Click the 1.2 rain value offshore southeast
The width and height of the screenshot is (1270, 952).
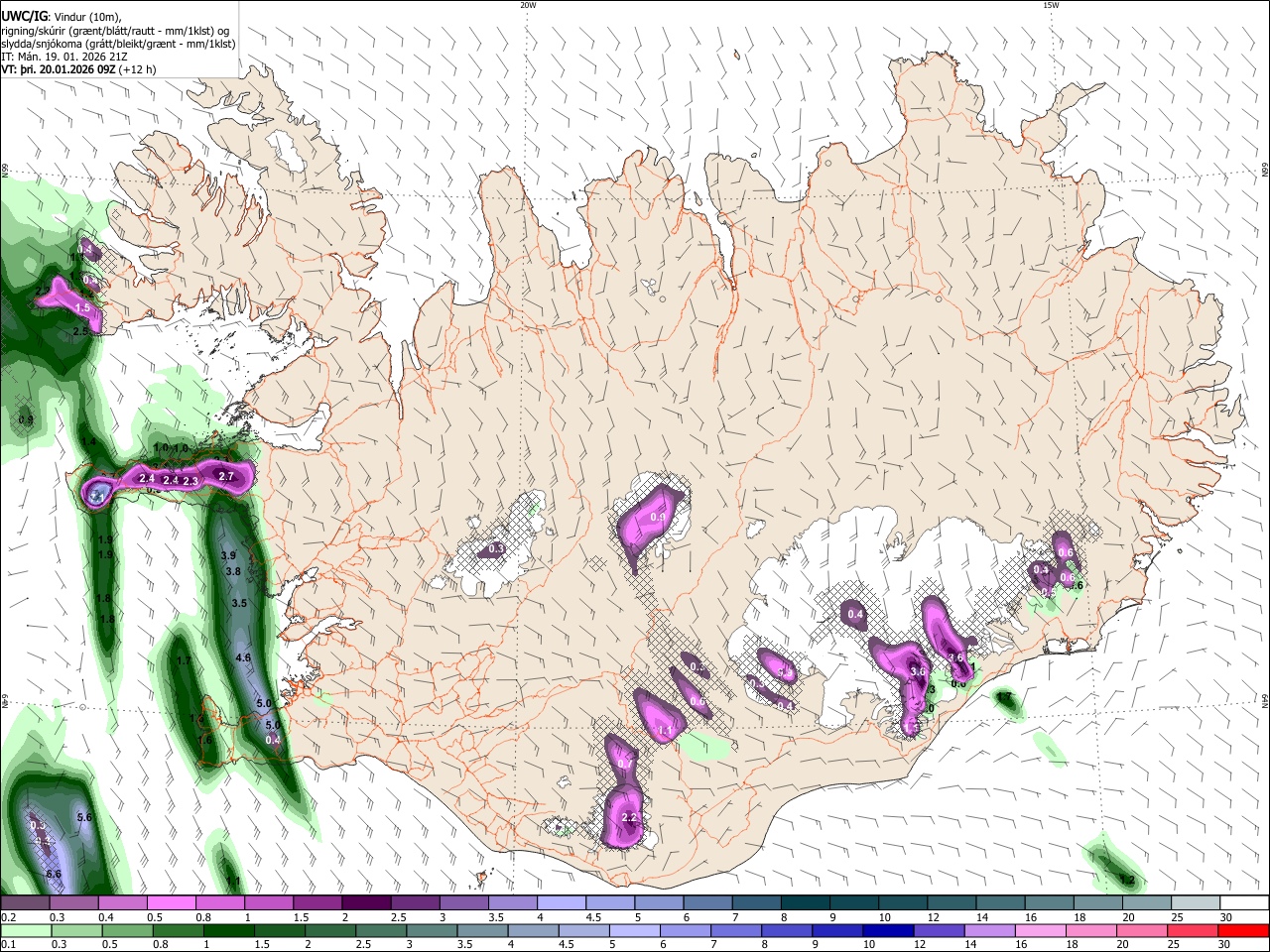pos(1126,880)
